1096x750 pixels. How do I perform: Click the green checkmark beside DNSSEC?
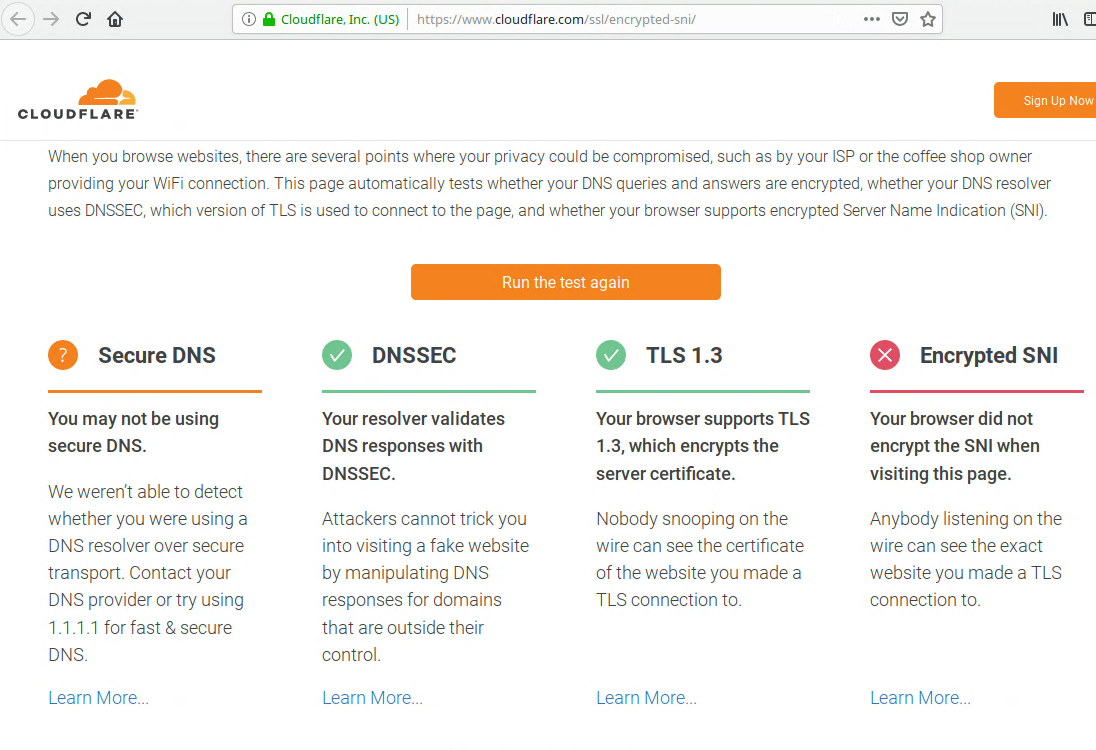coord(337,355)
